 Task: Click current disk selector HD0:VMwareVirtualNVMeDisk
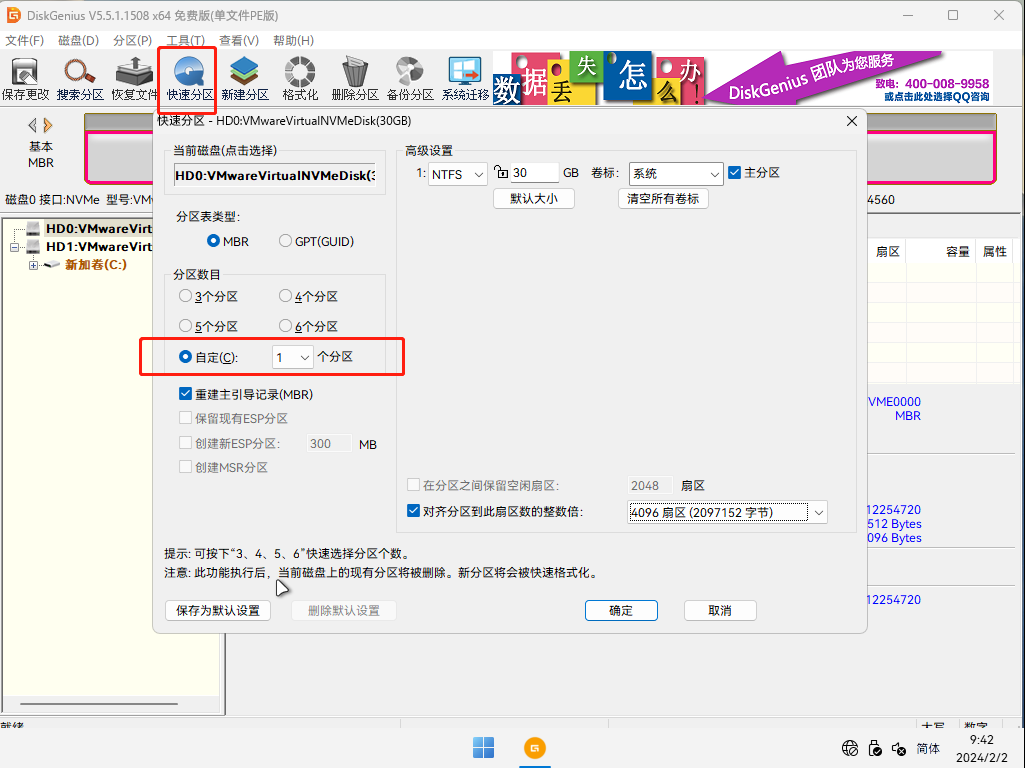(275, 175)
